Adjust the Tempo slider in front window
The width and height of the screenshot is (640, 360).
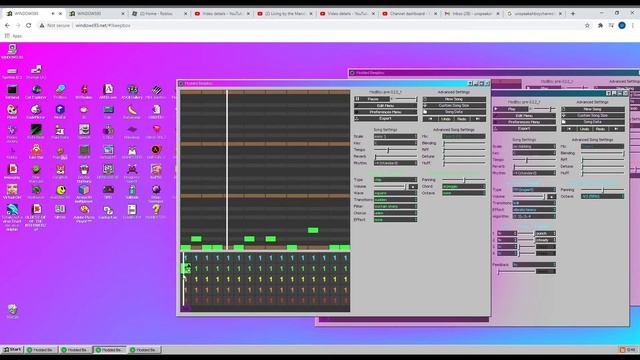395,150
